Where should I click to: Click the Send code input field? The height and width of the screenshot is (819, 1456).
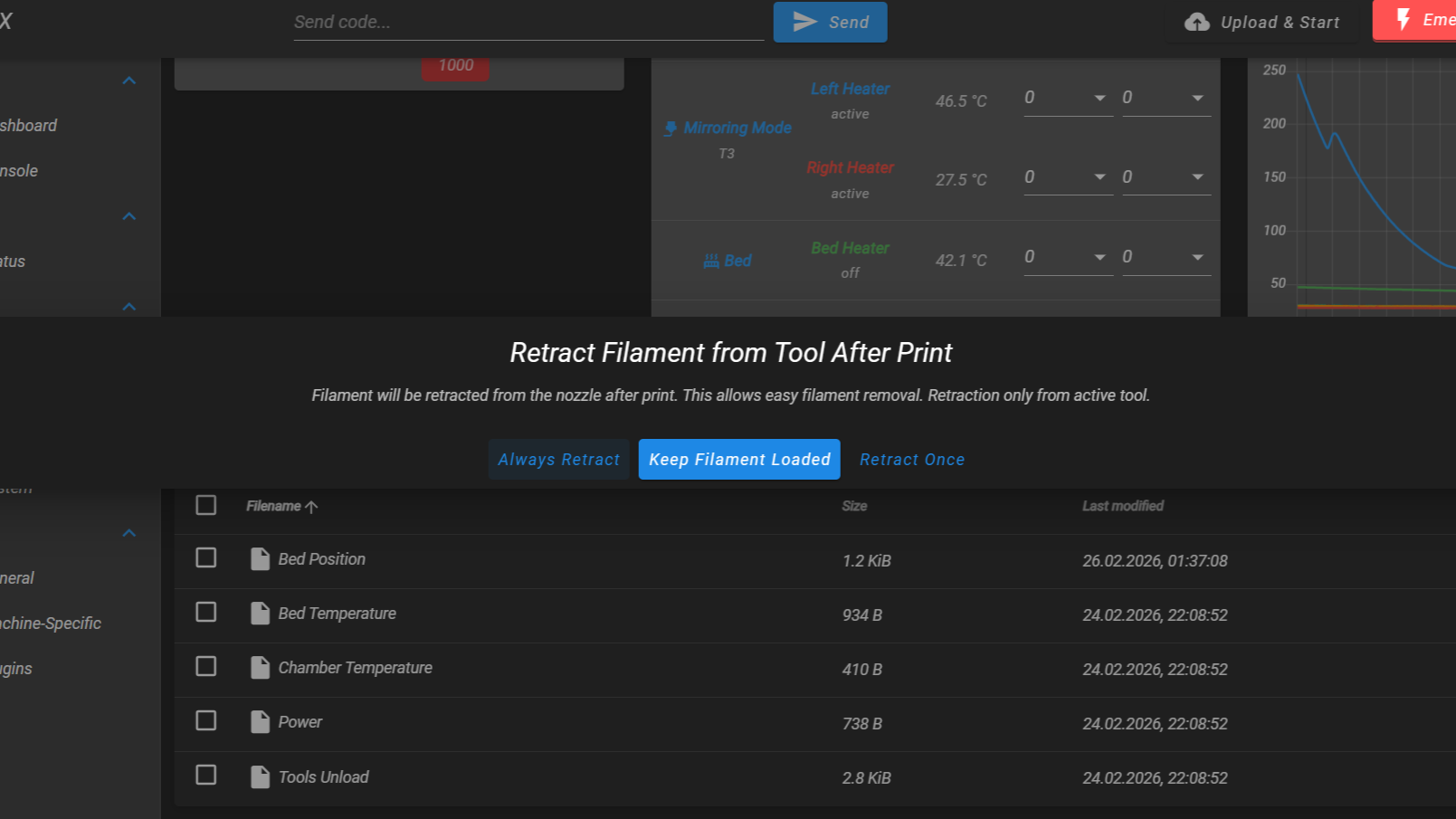point(528,22)
